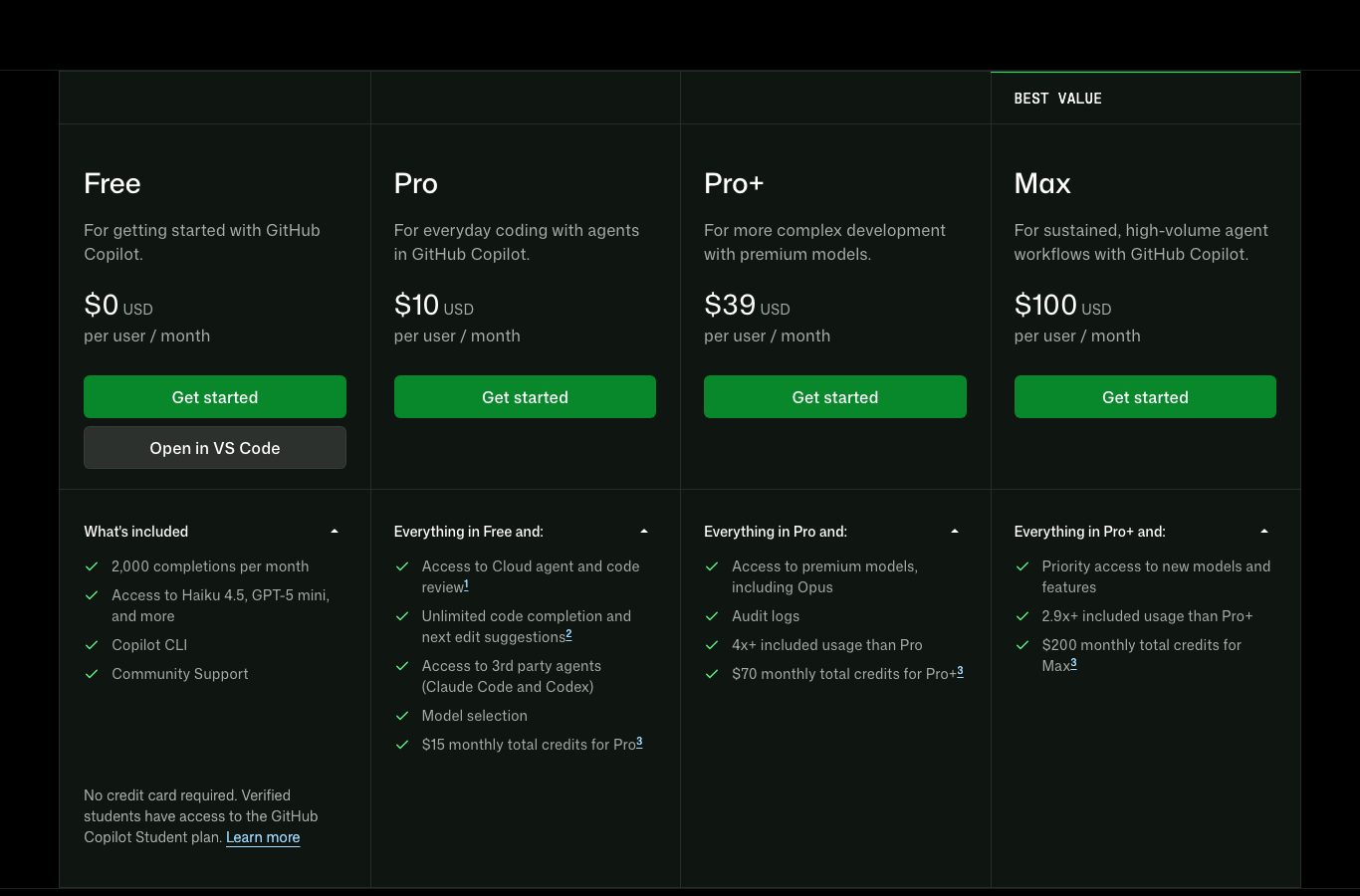The width and height of the screenshot is (1360, 896).
Task: Click the checkmark beside Access to 3rd party agents
Action: (x=402, y=666)
